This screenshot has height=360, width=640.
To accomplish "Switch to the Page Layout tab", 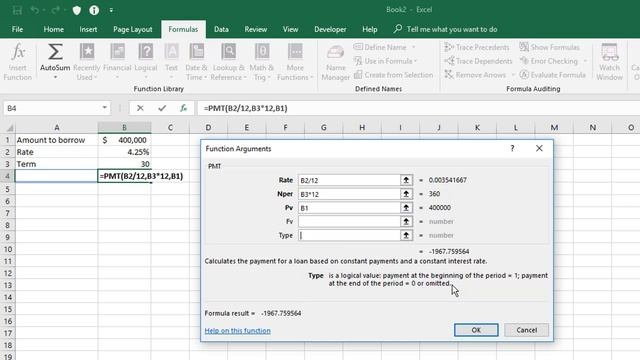I will pyautogui.click(x=133, y=29).
